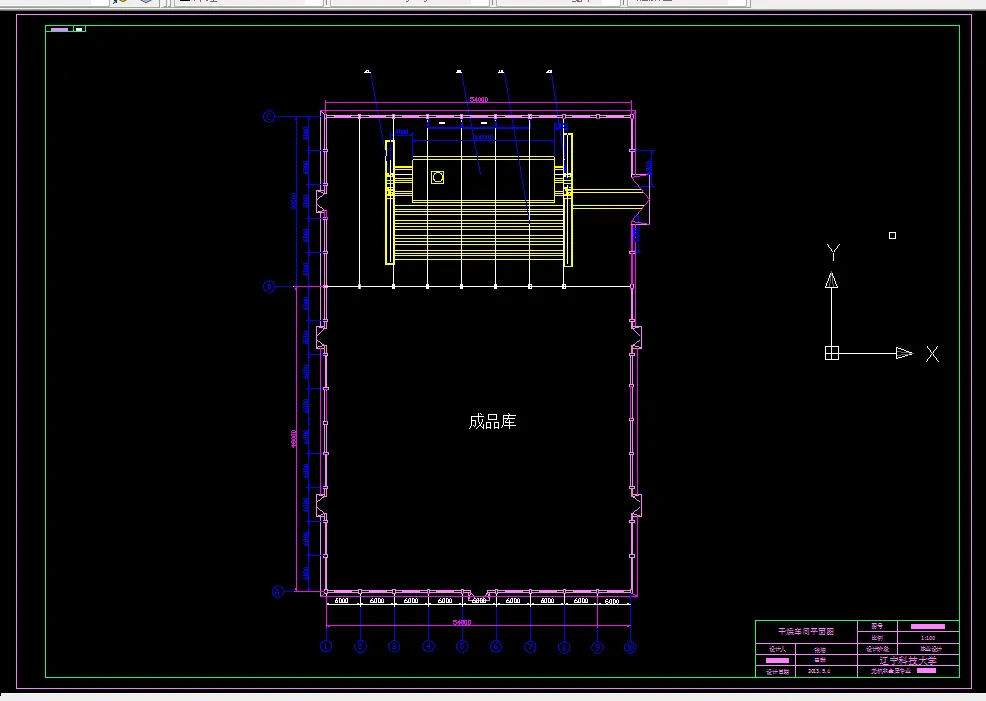Click the X axis label of UCS icon

pyautogui.click(x=933, y=354)
